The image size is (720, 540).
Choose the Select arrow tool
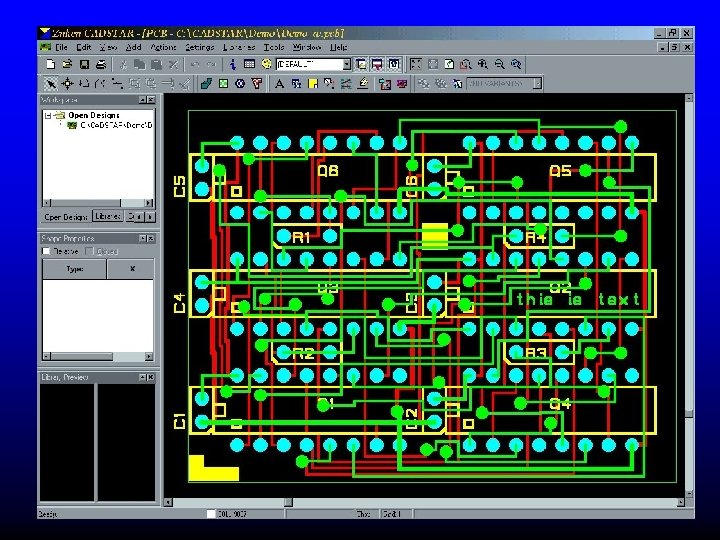click(51, 84)
